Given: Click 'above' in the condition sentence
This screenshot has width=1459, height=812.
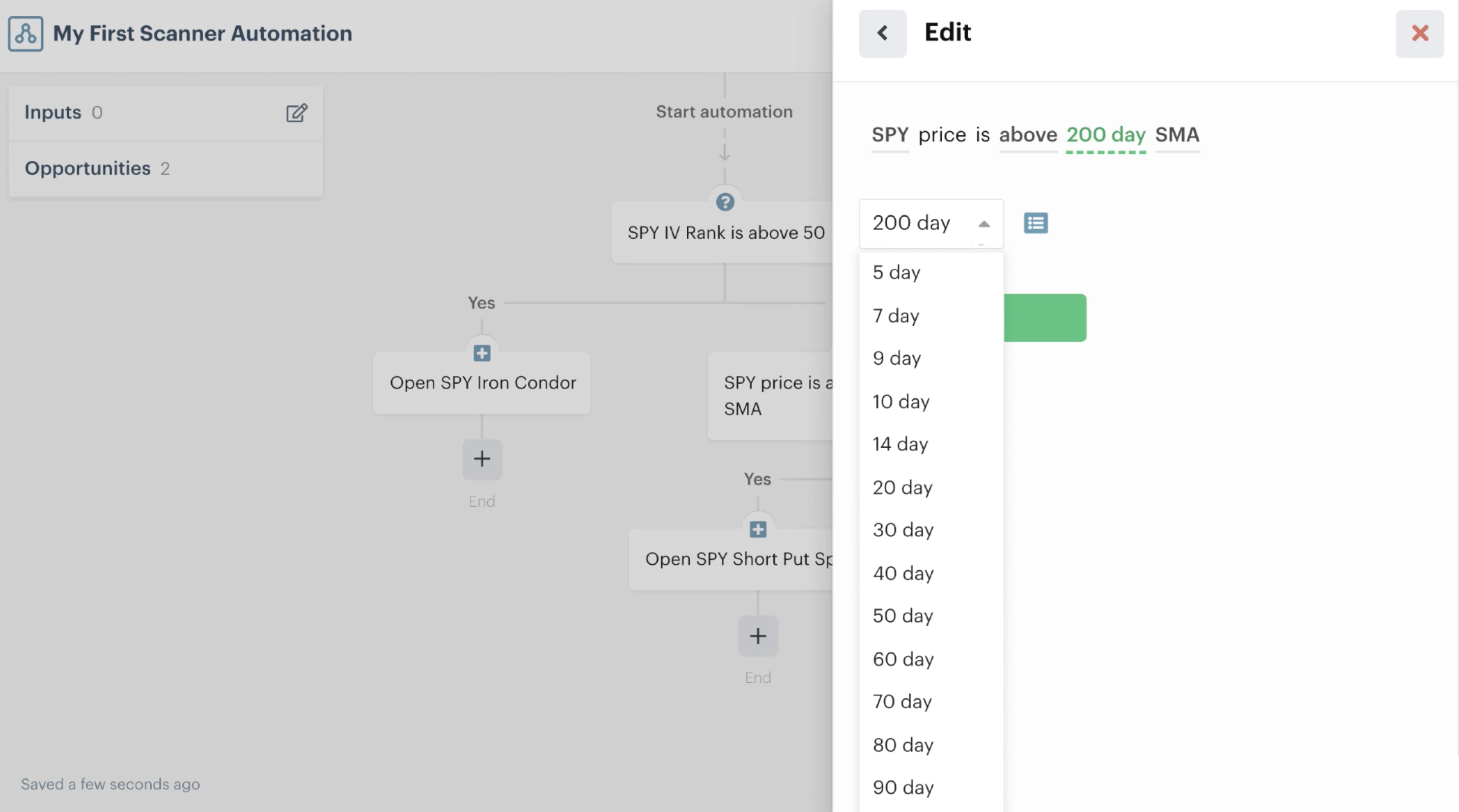Looking at the screenshot, I should click(x=1028, y=135).
